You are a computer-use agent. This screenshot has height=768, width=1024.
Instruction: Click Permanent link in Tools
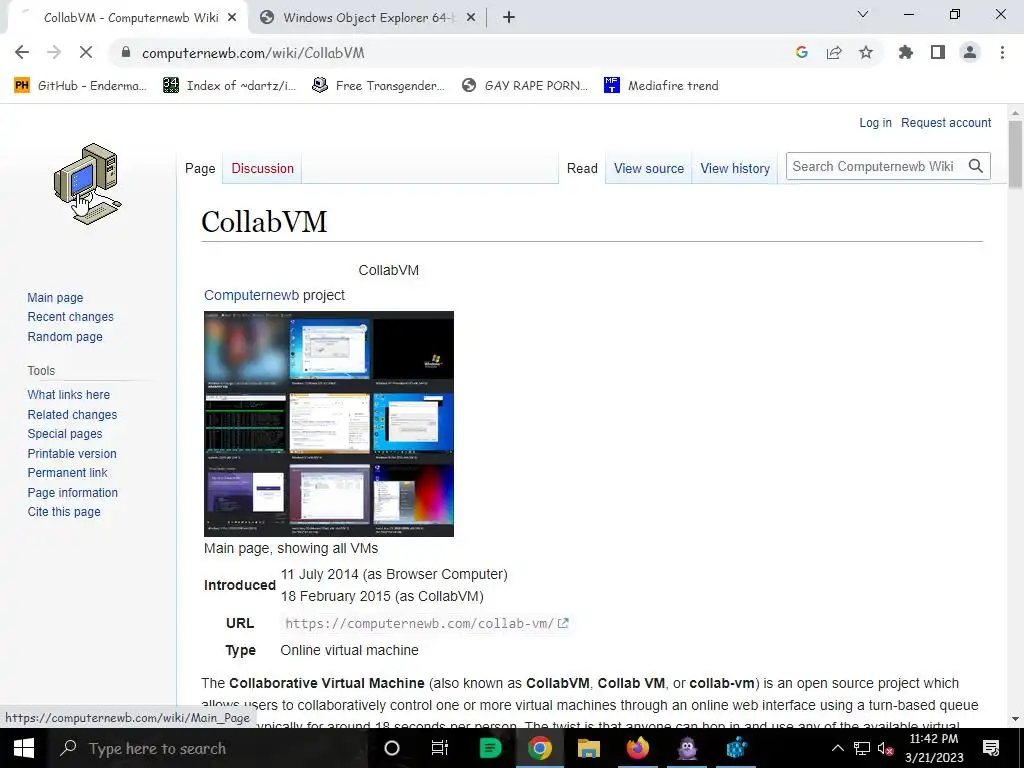67,473
